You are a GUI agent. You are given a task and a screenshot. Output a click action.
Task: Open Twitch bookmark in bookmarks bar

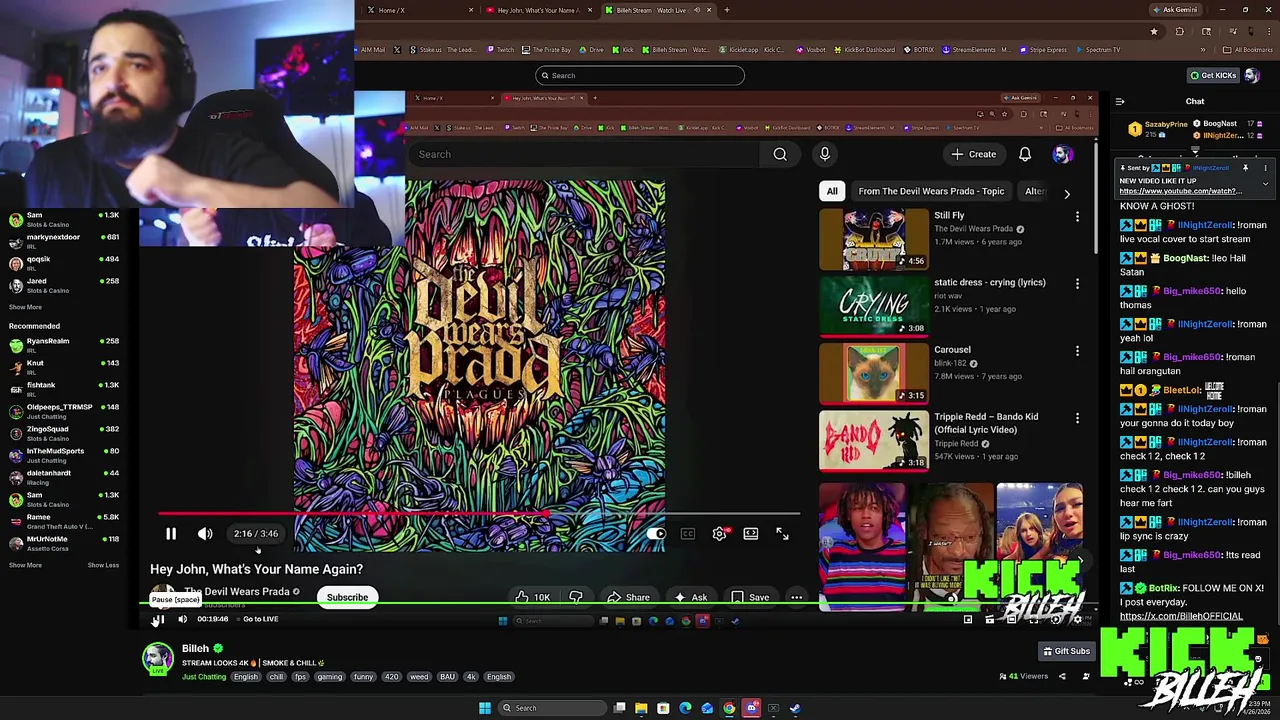(x=500, y=49)
